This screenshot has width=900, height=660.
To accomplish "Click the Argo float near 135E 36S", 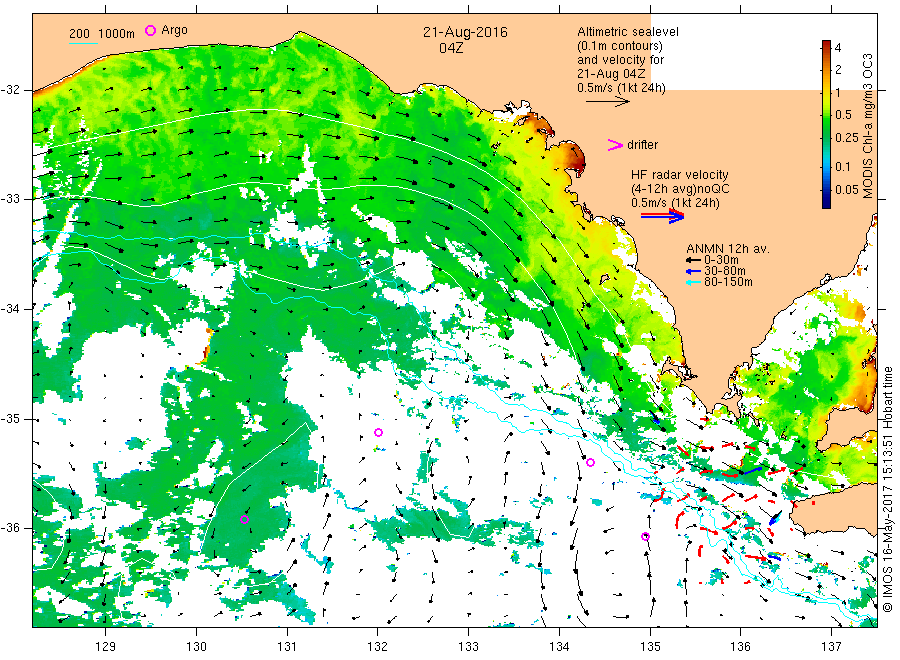I will click(x=645, y=537).
